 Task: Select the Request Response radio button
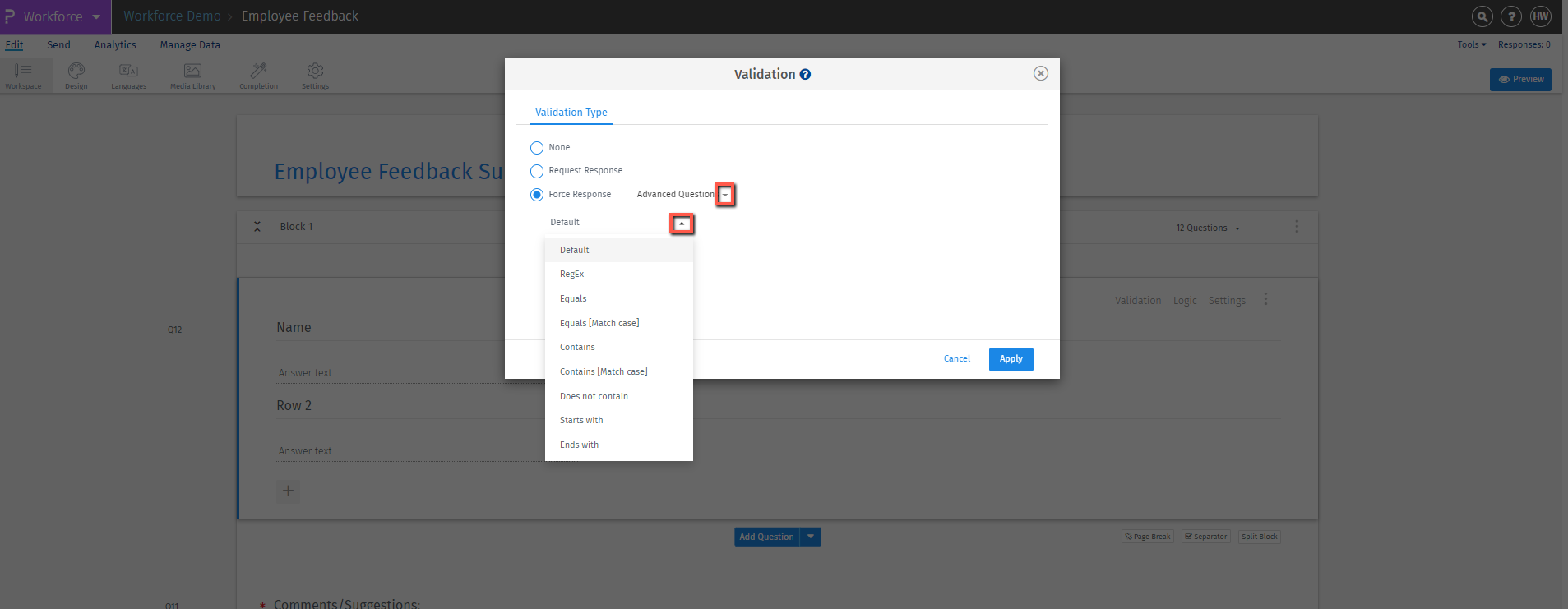pyautogui.click(x=537, y=171)
